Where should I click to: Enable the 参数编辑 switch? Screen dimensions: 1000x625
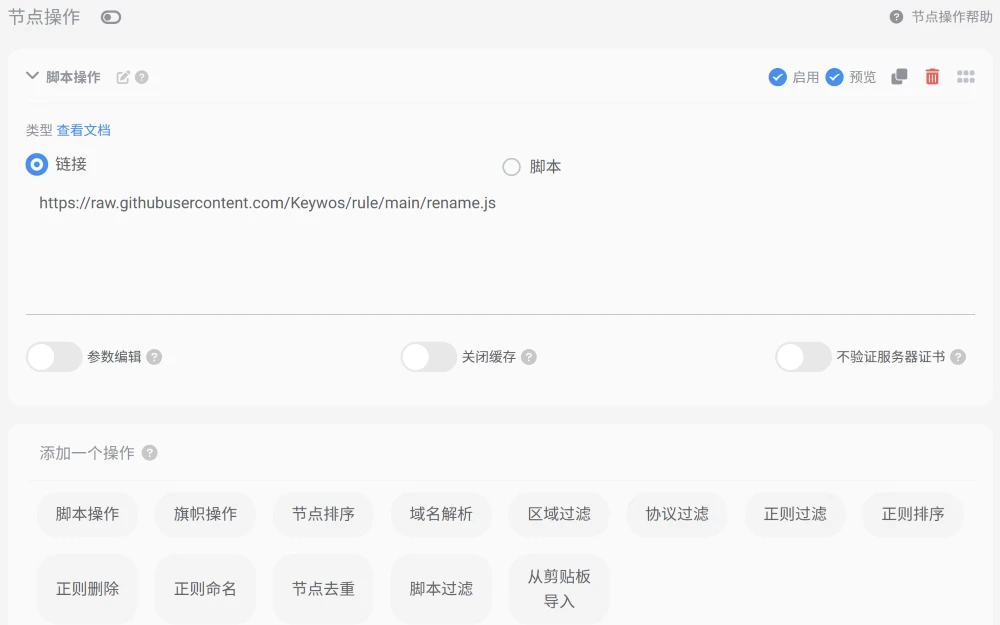point(54,357)
